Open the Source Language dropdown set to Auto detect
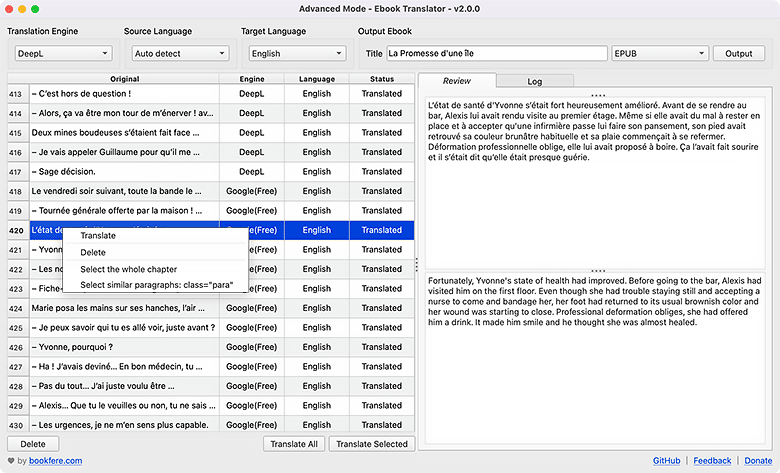Screen dimensions: 780x473 click(180, 53)
